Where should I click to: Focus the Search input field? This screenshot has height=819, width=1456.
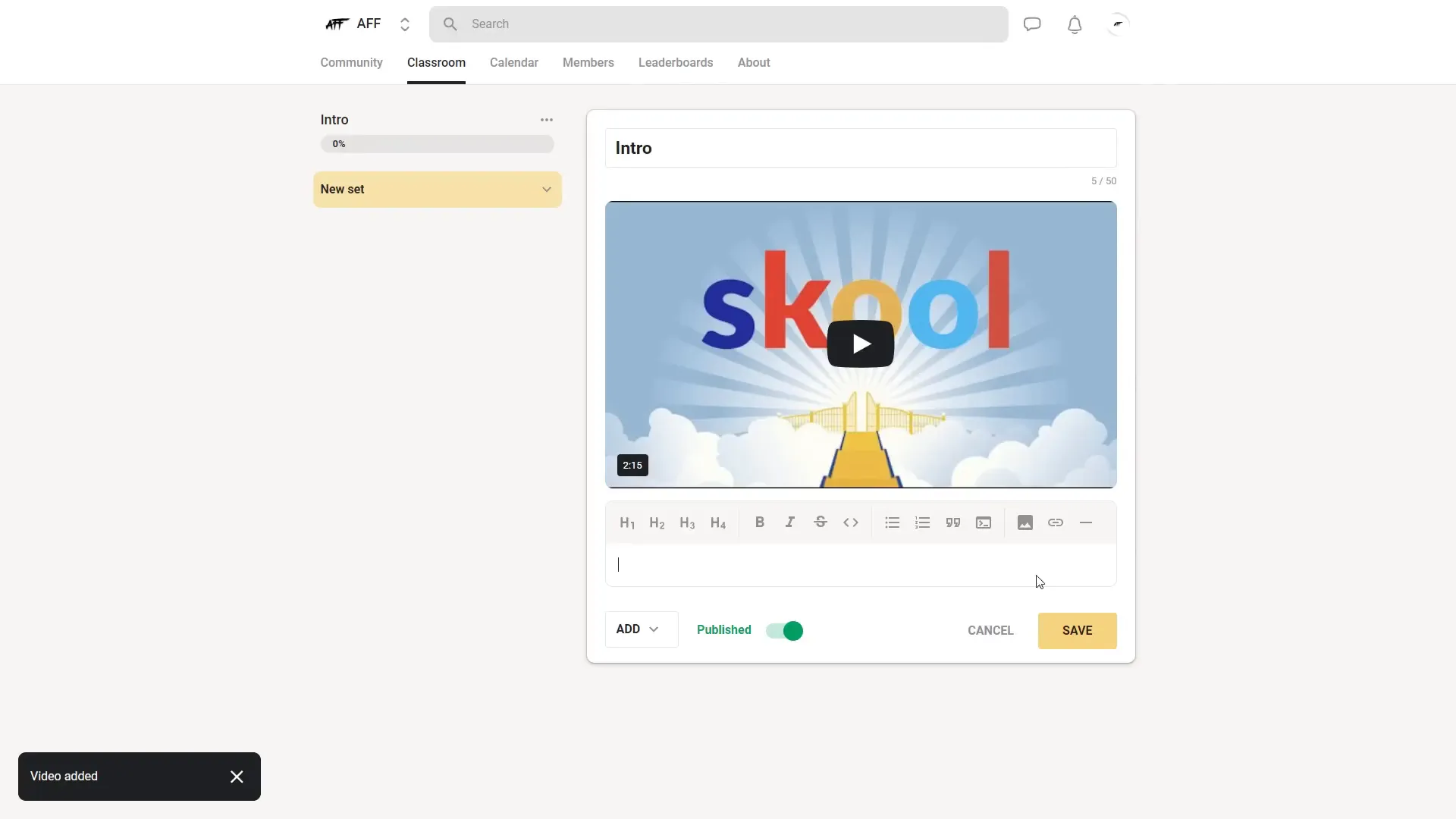click(719, 24)
